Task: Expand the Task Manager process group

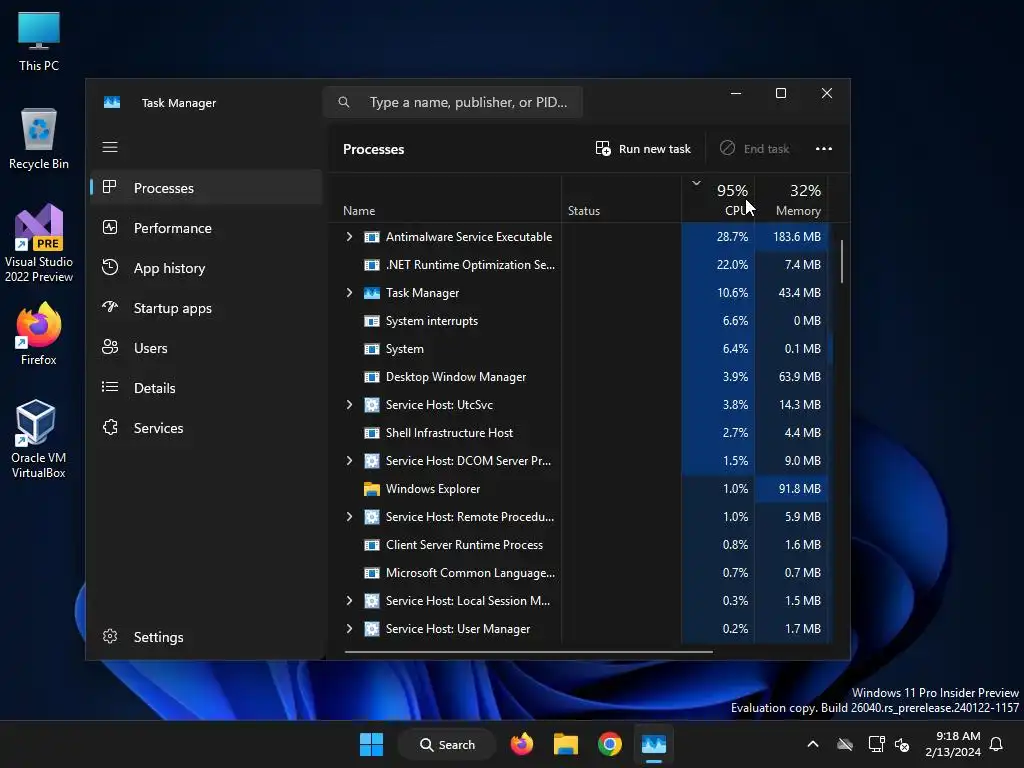Action: point(349,293)
